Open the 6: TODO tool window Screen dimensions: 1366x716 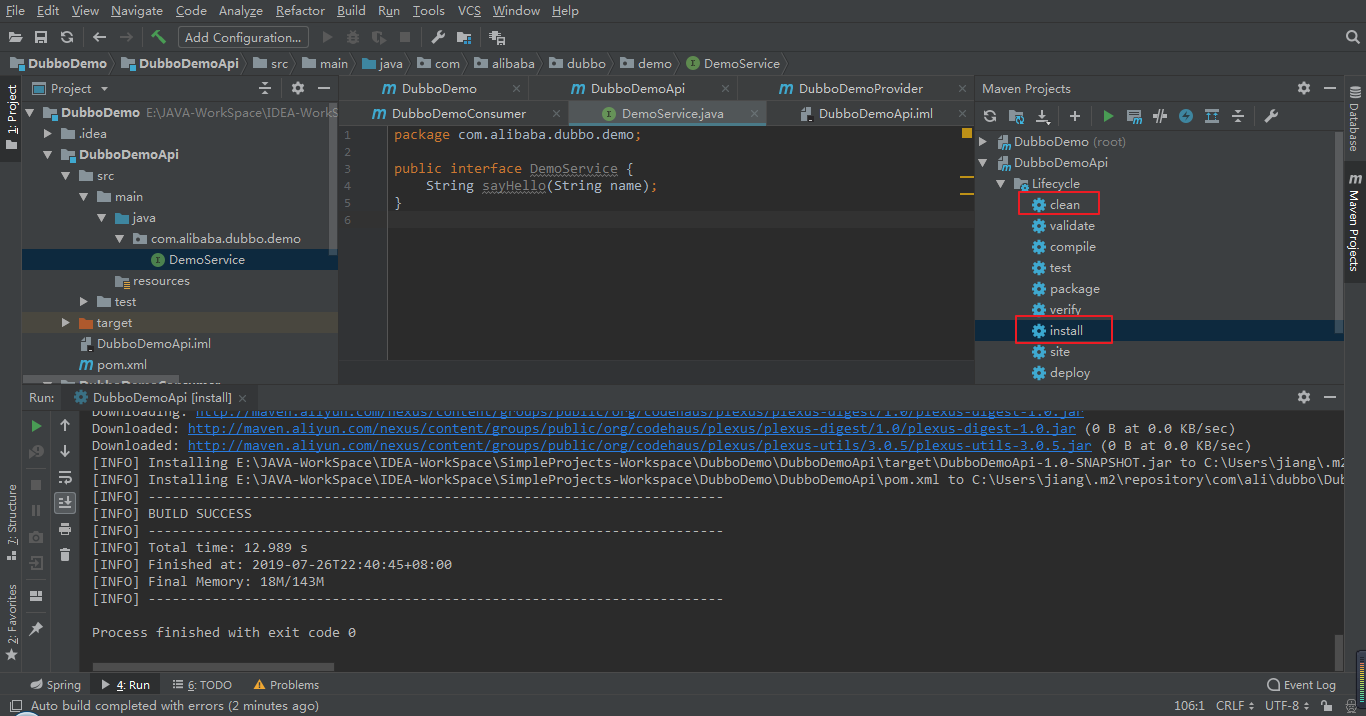click(201, 685)
